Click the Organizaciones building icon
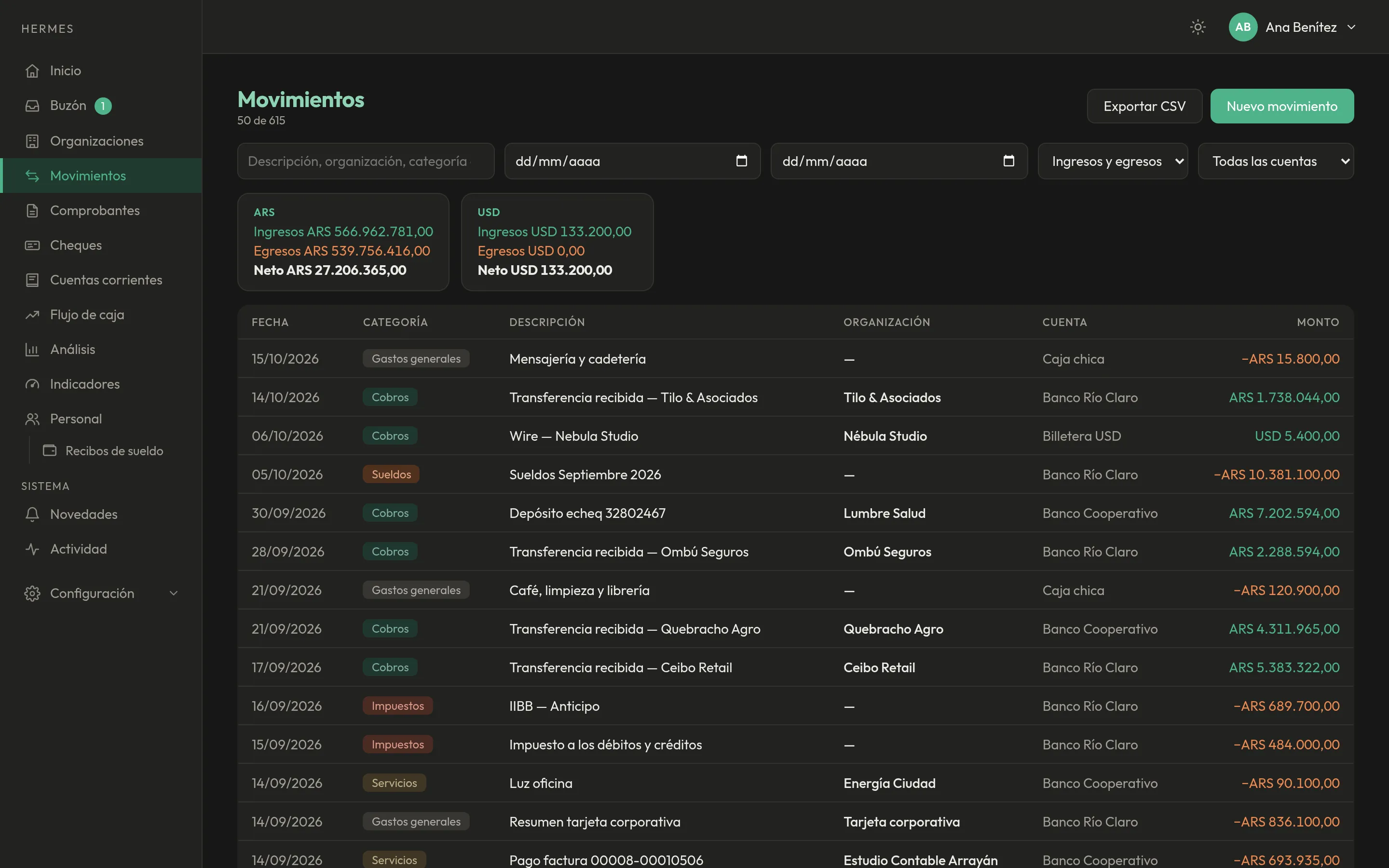The image size is (1389, 868). [32, 141]
